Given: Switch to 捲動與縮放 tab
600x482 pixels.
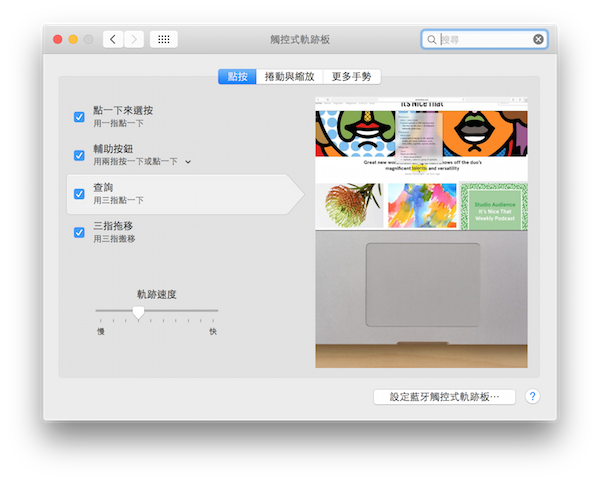Looking at the screenshot, I should click(290, 77).
